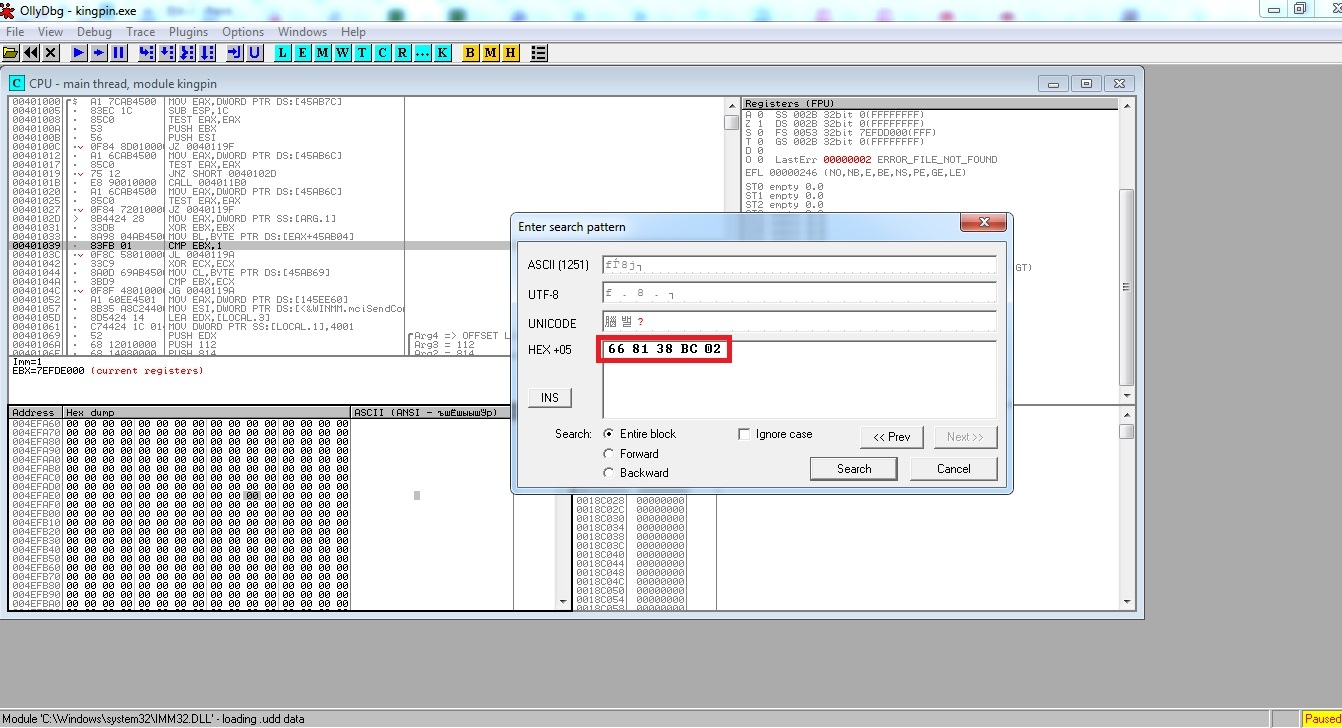Click the Registers (FPU) header bar
Screen dimensions: 1342x728
(930, 103)
